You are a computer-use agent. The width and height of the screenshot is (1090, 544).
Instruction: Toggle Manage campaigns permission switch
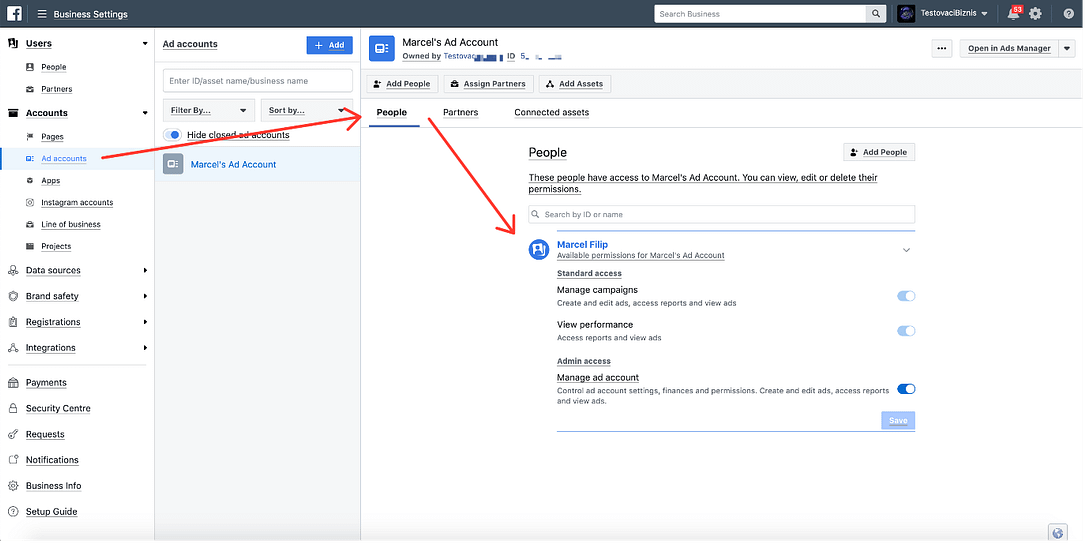pos(906,296)
